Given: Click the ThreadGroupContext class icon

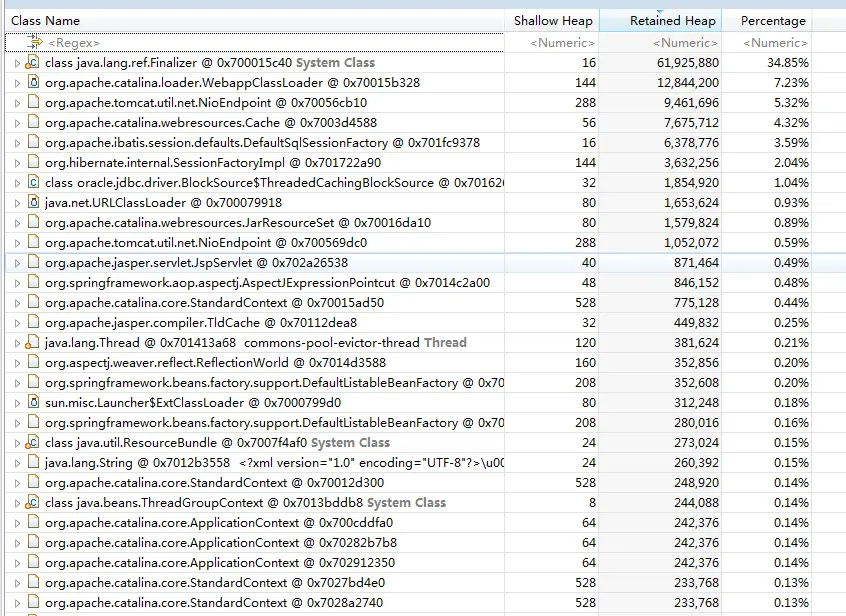Looking at the screenshot, I should (32, 502).
